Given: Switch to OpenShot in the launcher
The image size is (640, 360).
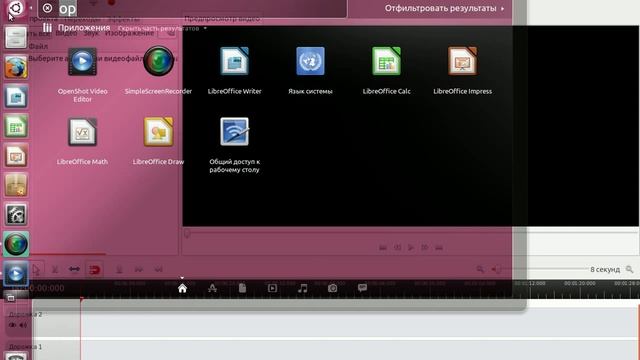Looking at the screenshot, I should pyautogui.click(x=16, y=273).
